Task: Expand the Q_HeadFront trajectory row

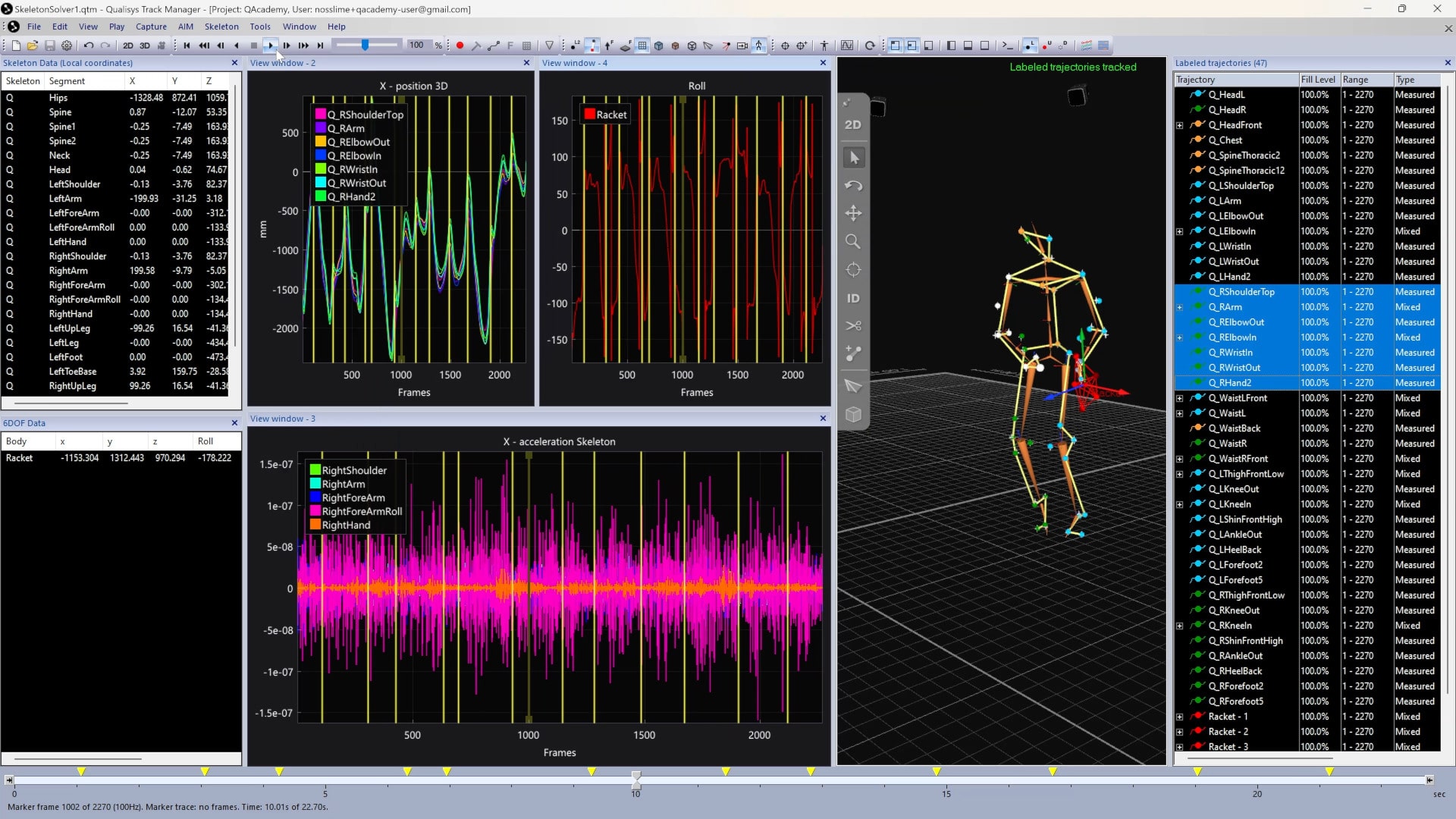Action: (1180, 125)
